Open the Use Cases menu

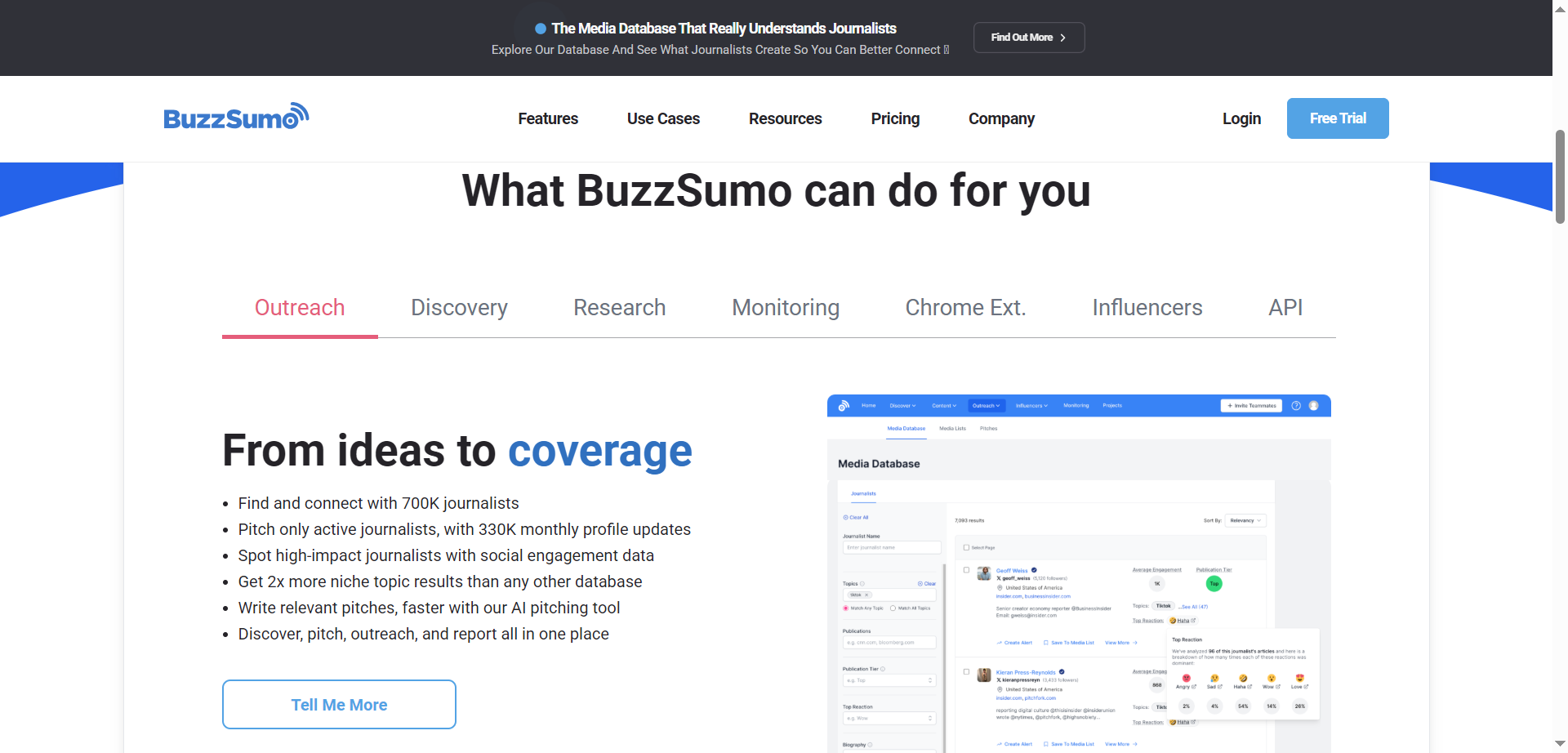click(663, 118)
